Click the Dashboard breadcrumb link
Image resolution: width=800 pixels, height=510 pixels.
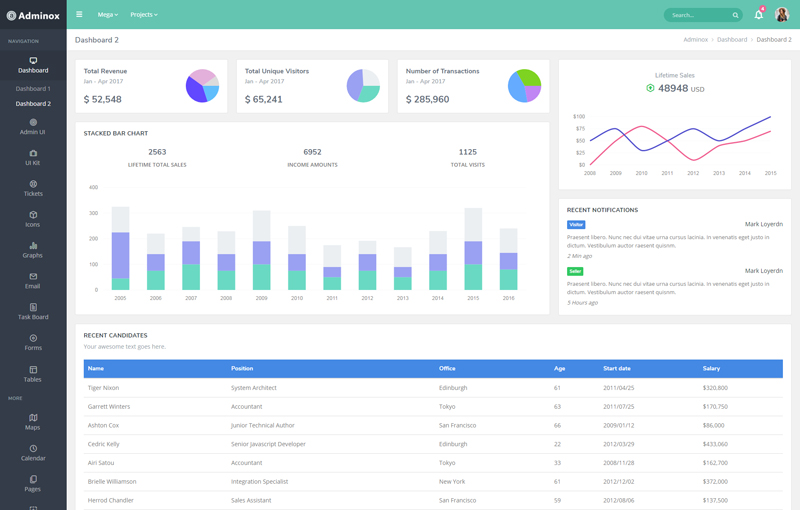tap(731, 40)
